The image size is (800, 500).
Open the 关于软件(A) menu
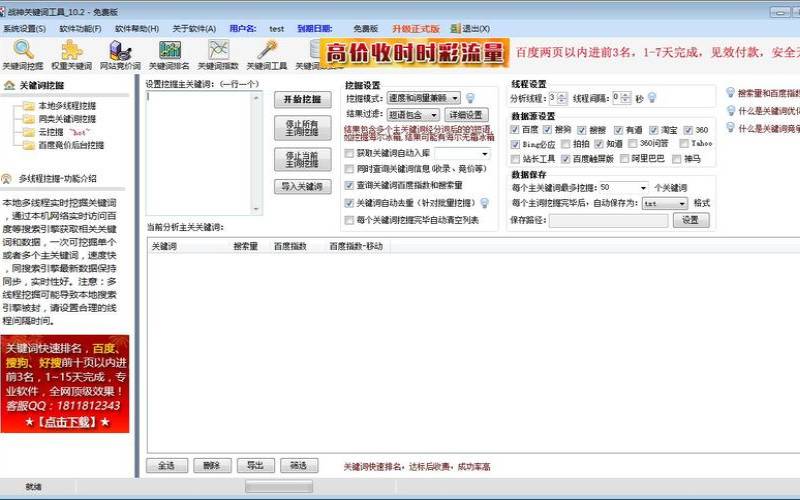(x=194, y=29)
